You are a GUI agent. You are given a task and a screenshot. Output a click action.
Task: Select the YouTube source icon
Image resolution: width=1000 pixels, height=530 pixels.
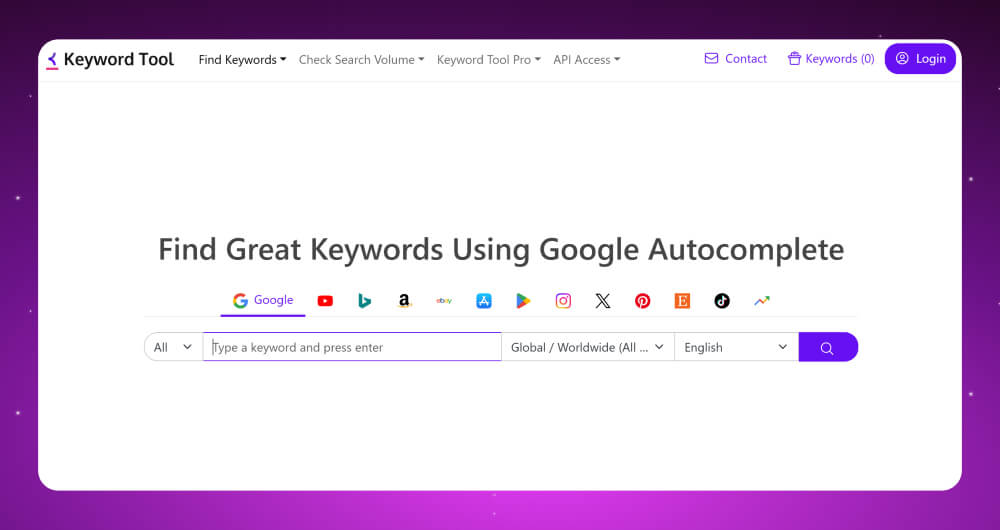(325, 301)
